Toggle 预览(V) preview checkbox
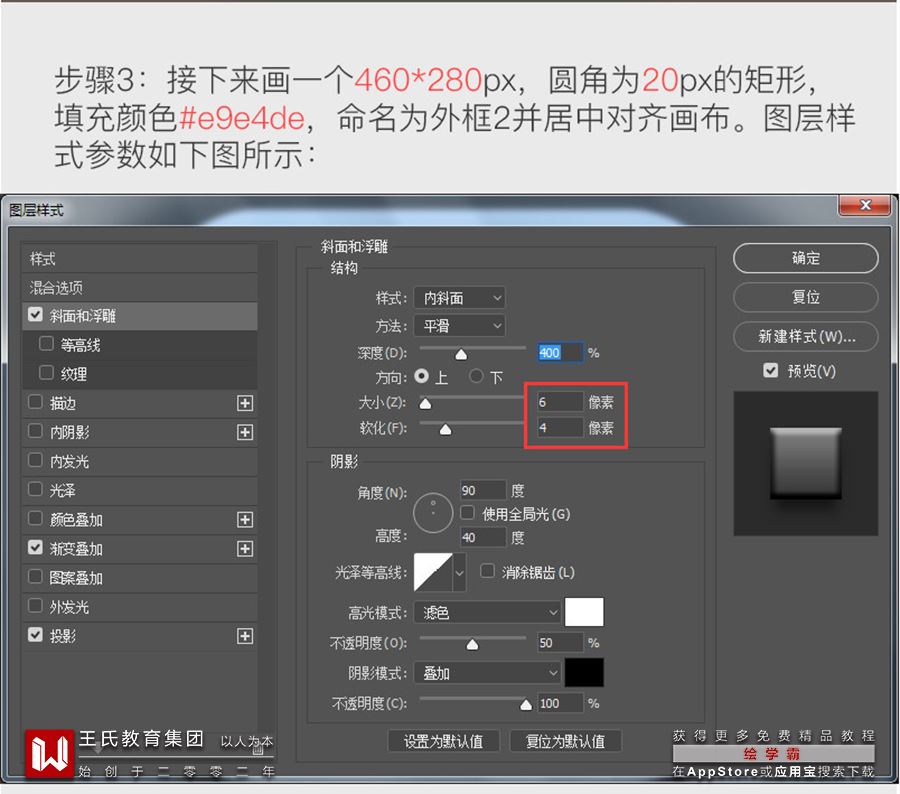 (771, 370)
